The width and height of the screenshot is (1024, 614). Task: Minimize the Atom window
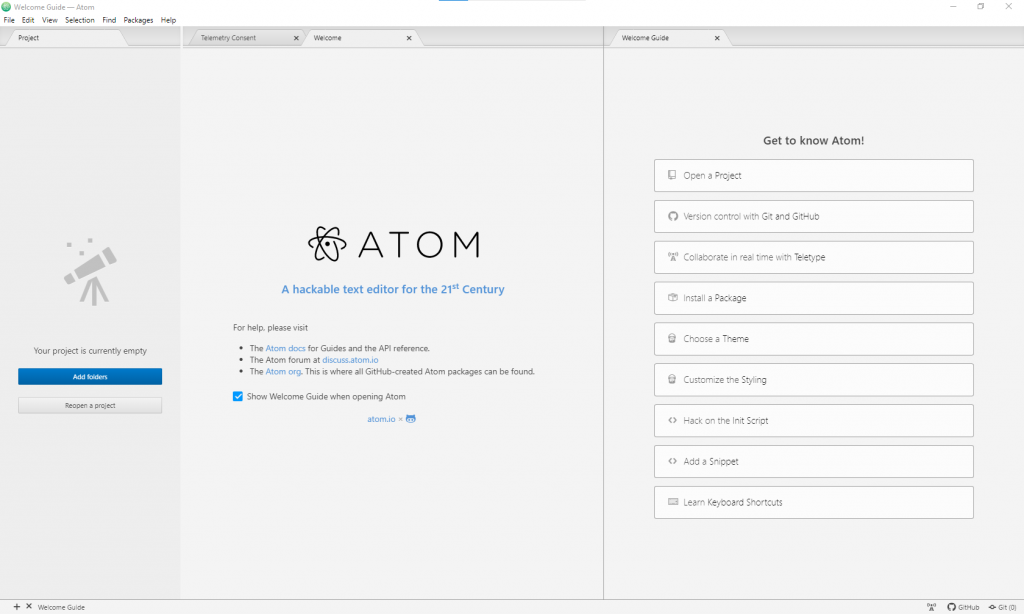click(953, 7)
